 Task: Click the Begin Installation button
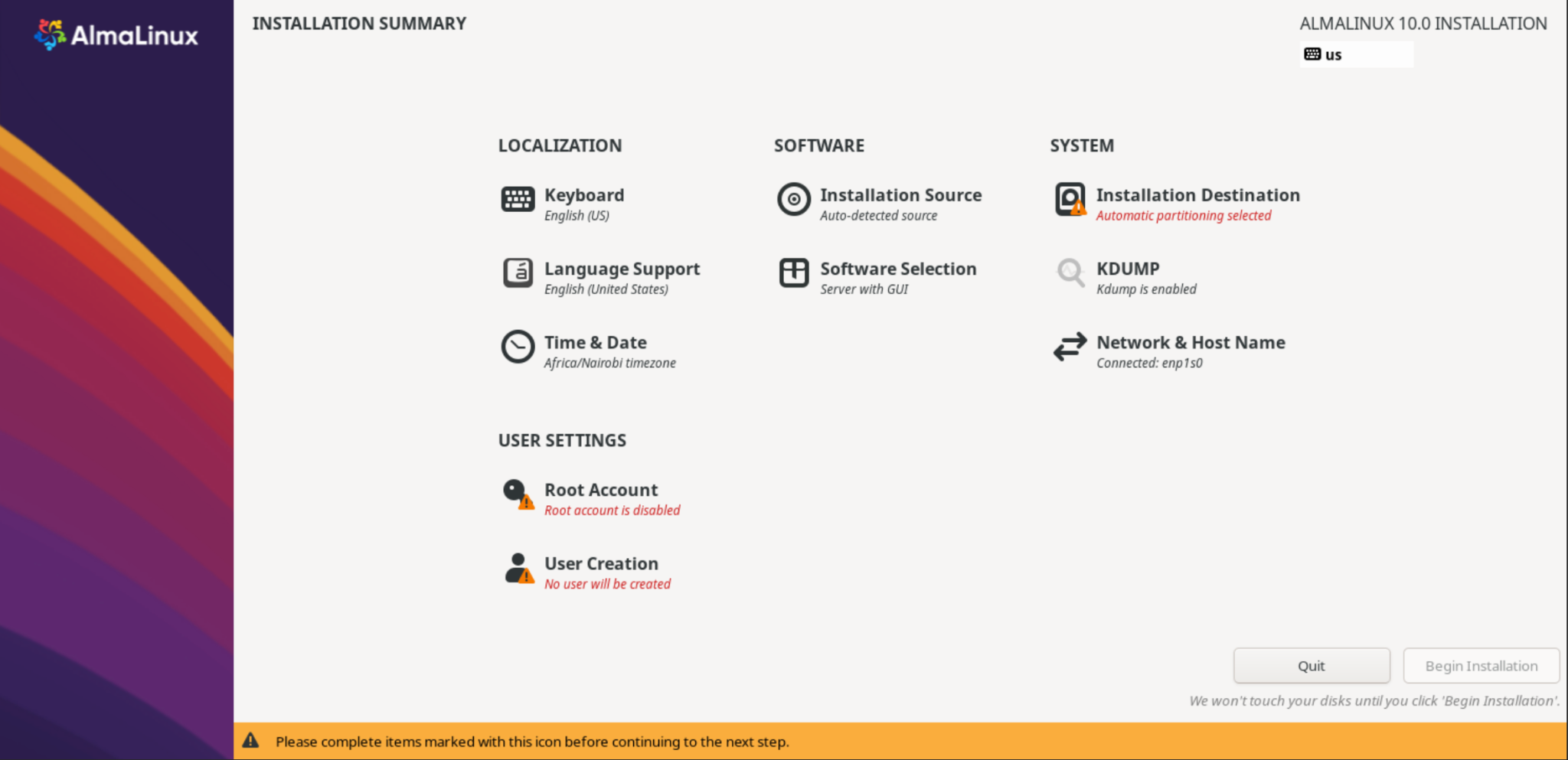[x=1481, y=665]
